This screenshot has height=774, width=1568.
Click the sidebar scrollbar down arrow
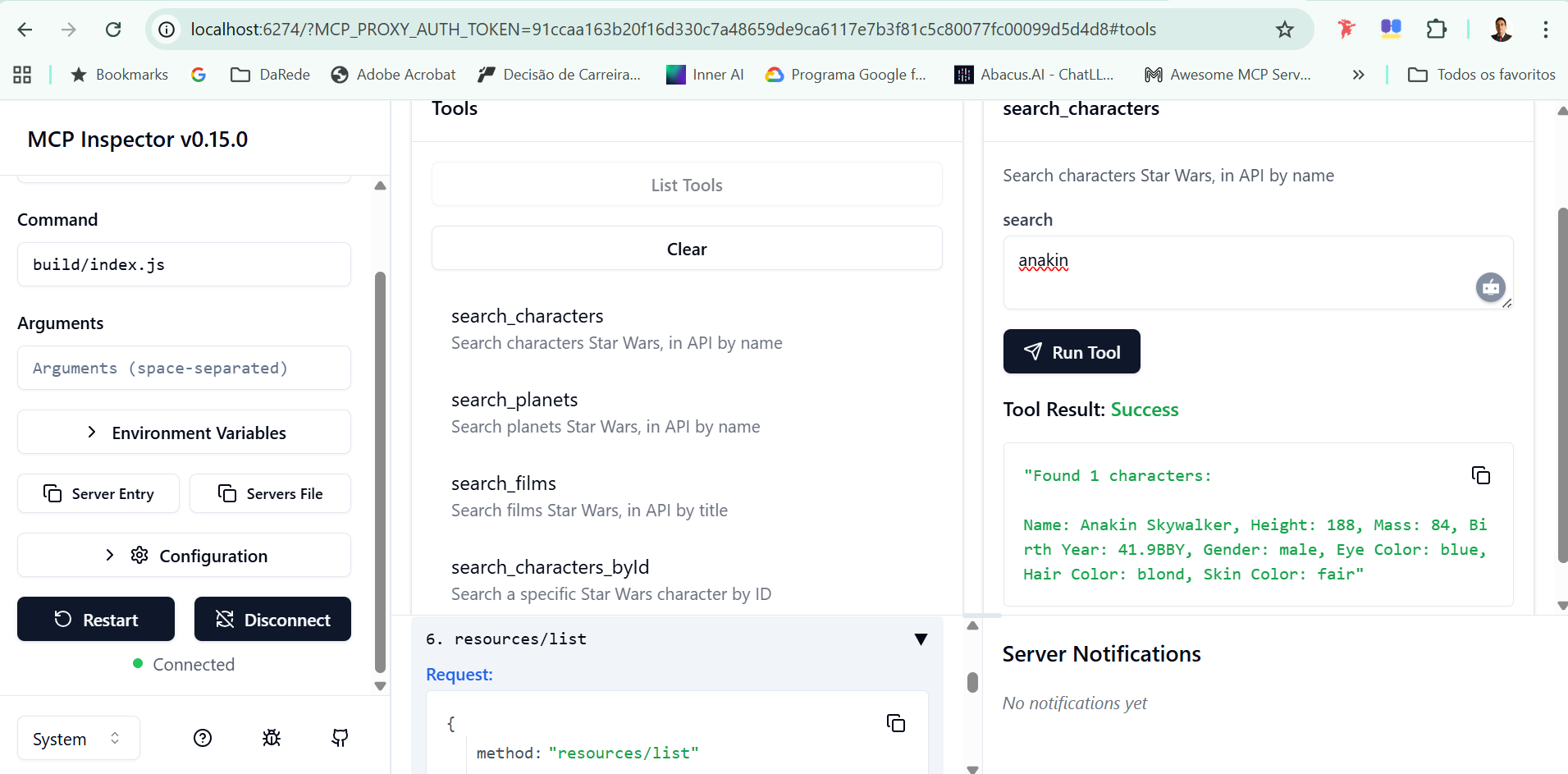click(380, 686)
